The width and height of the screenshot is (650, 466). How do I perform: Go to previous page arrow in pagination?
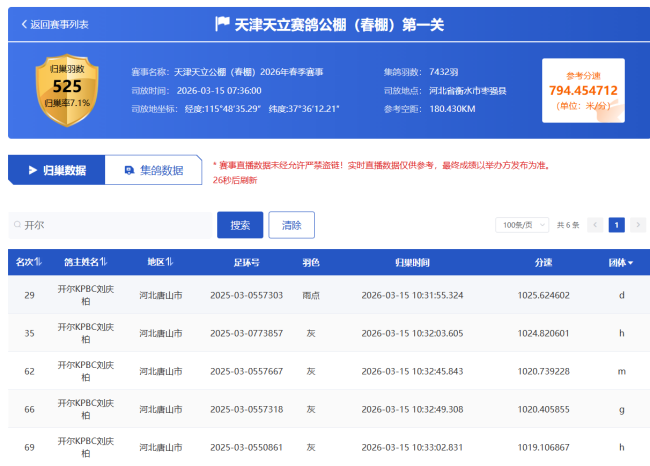[595, 225]
